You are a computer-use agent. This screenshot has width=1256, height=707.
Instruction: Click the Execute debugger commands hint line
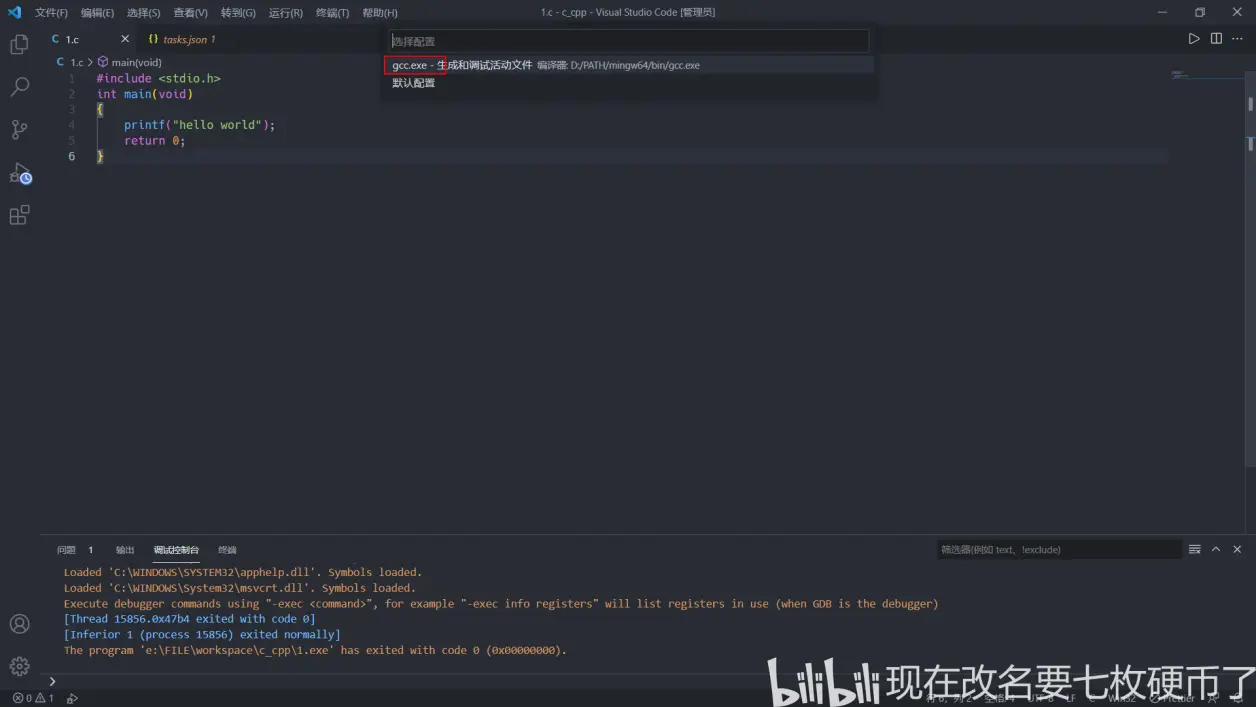pos(501,604)
